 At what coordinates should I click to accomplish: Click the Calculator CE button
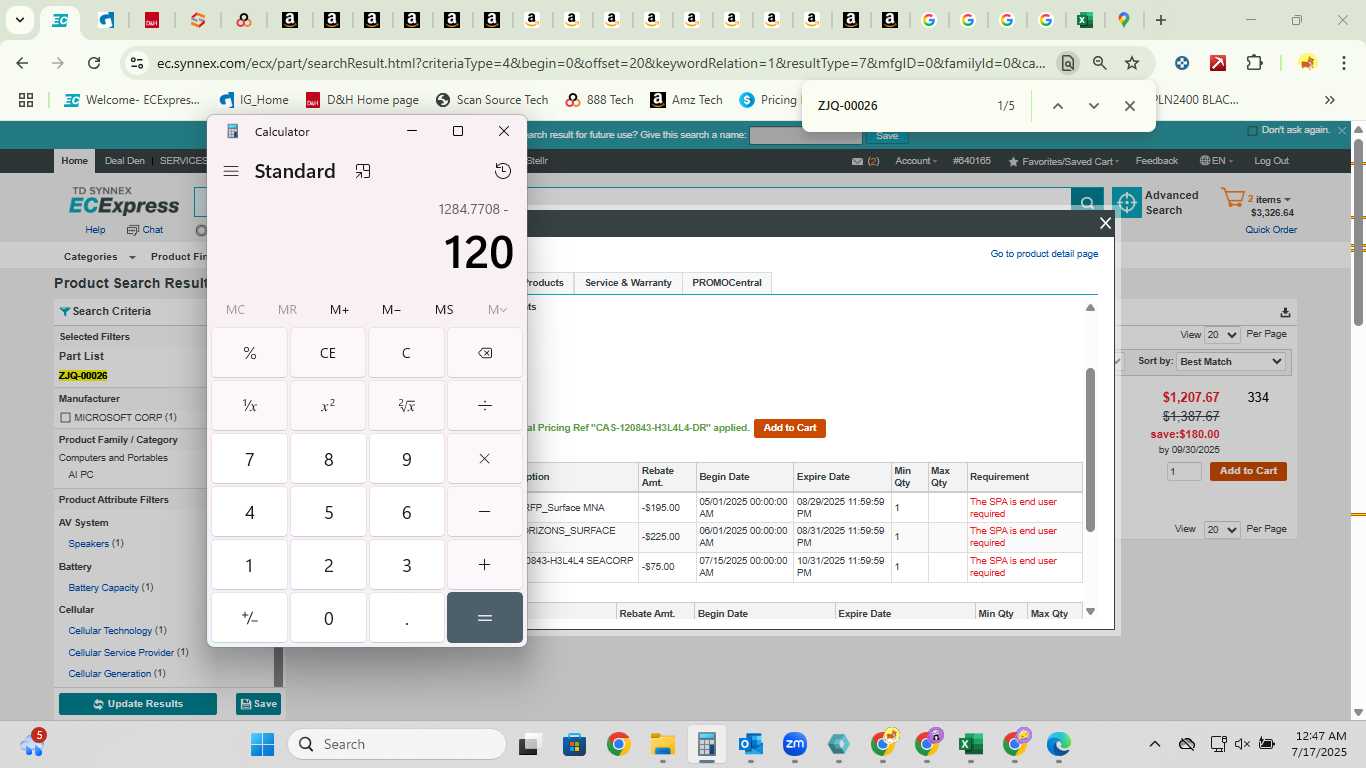328,353
